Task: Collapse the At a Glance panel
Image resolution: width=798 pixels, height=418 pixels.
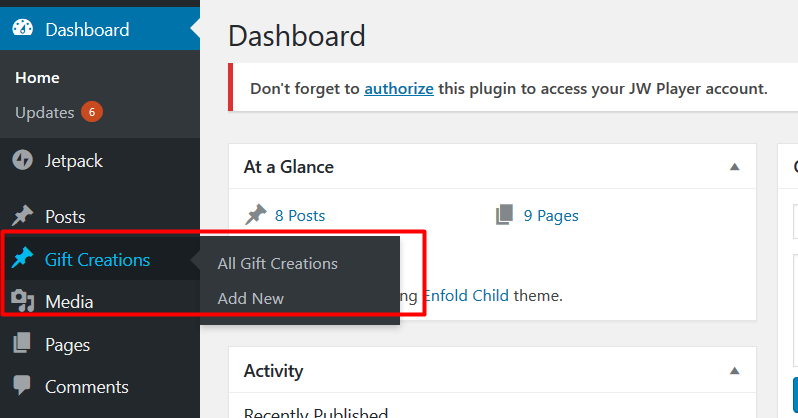Action: point(734,167)
